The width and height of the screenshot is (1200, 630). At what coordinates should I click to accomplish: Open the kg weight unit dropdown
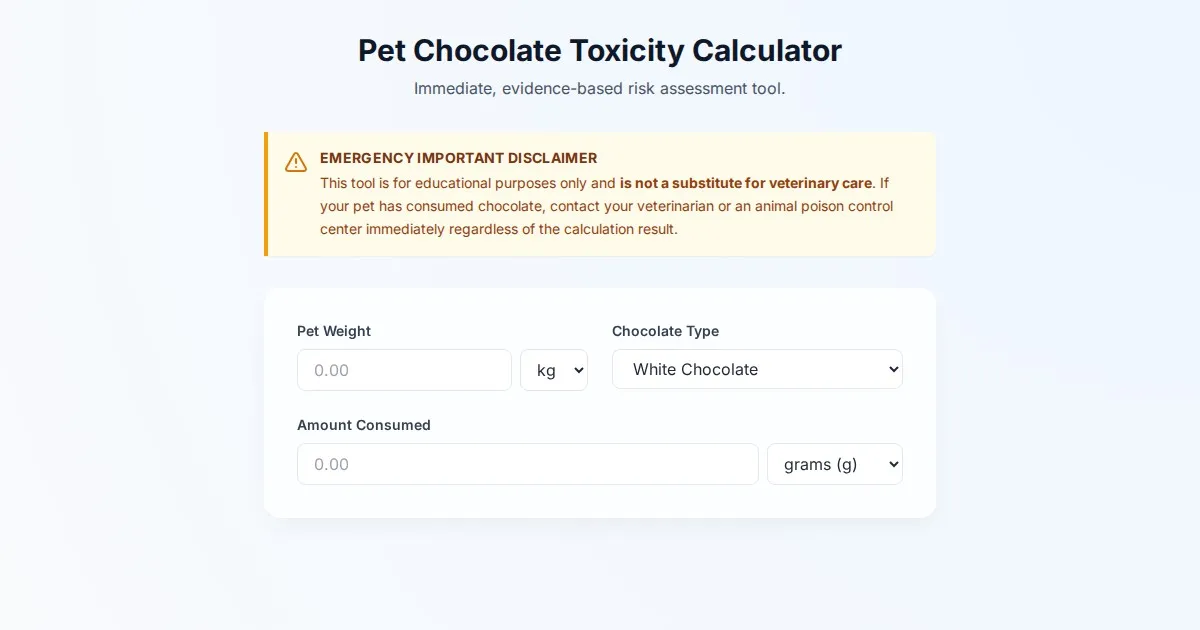553,370
